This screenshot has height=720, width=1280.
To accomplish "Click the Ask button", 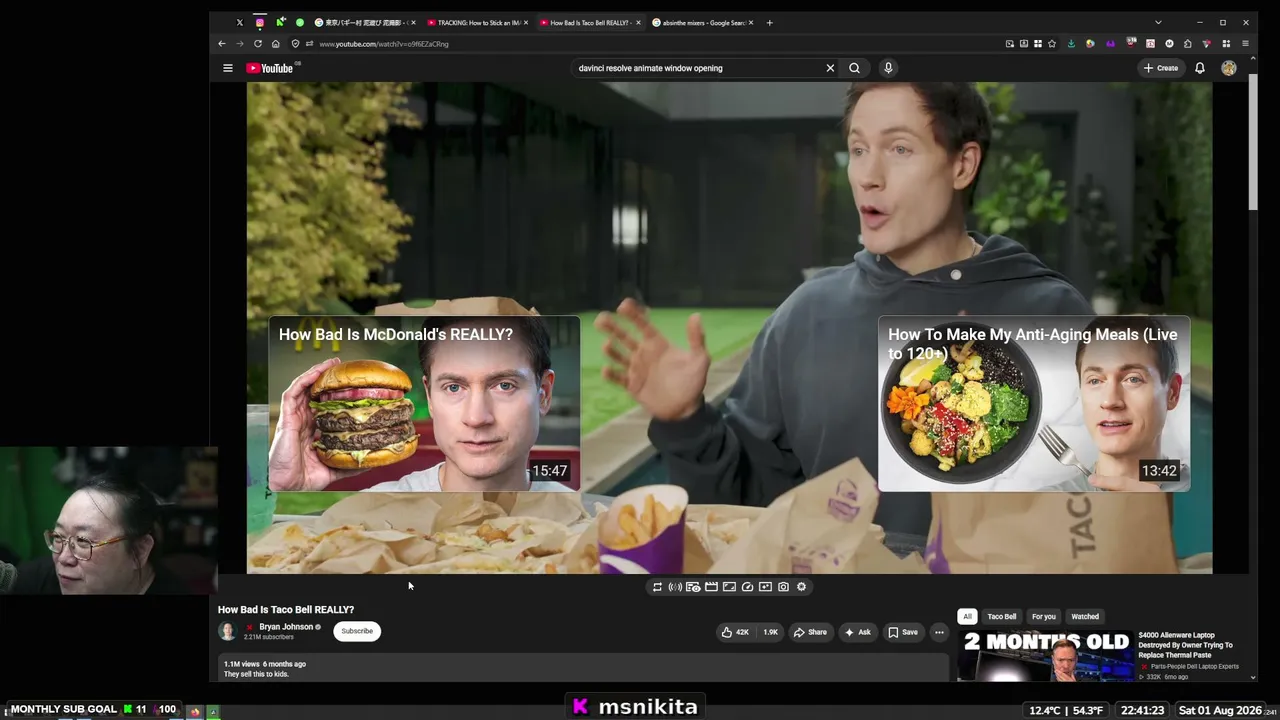I will (857, 632).
